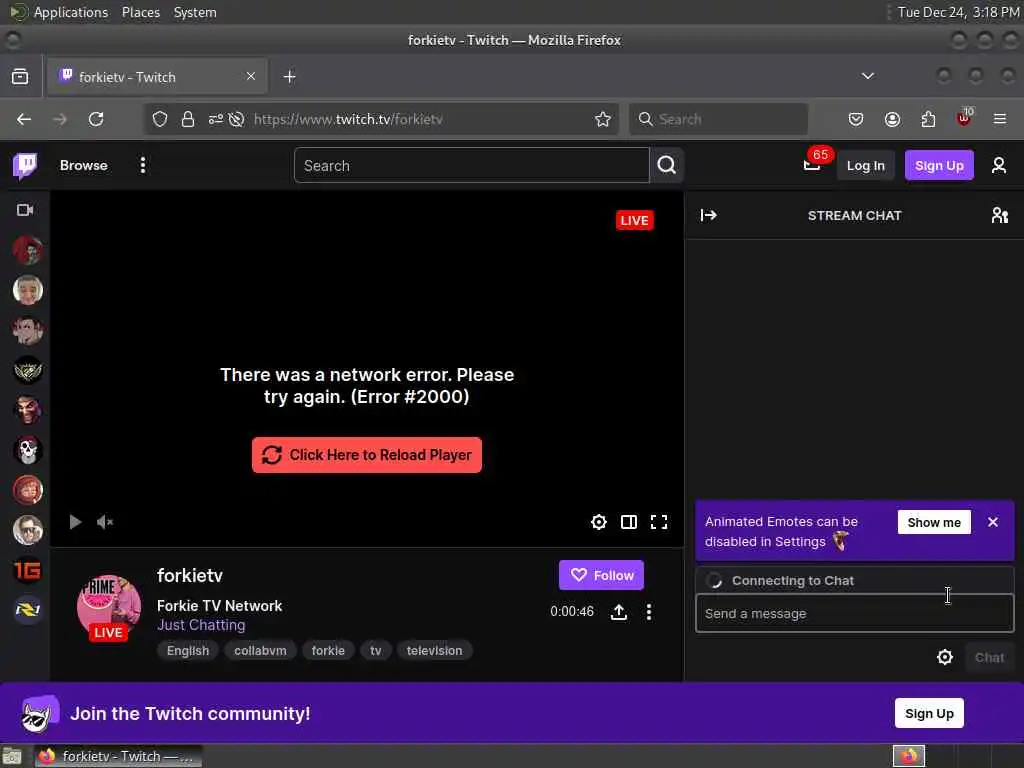This screenshot has width=1024, height=768.
Task: Open the three-dot menu beside Browse
Action: 142,165
